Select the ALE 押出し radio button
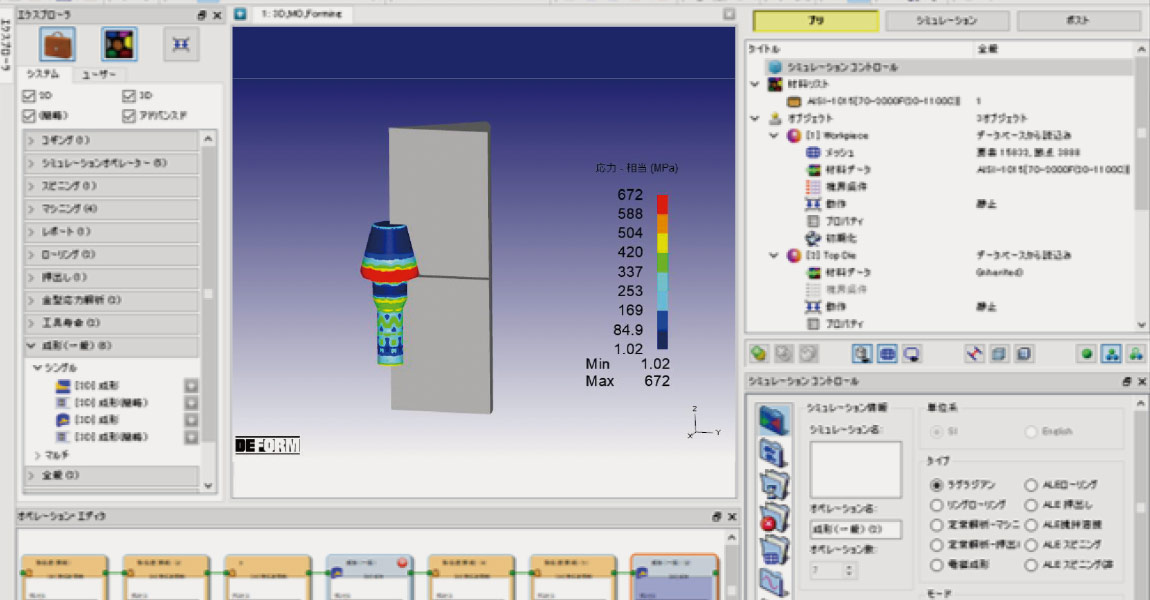1150x600 pixels. 1031,505
